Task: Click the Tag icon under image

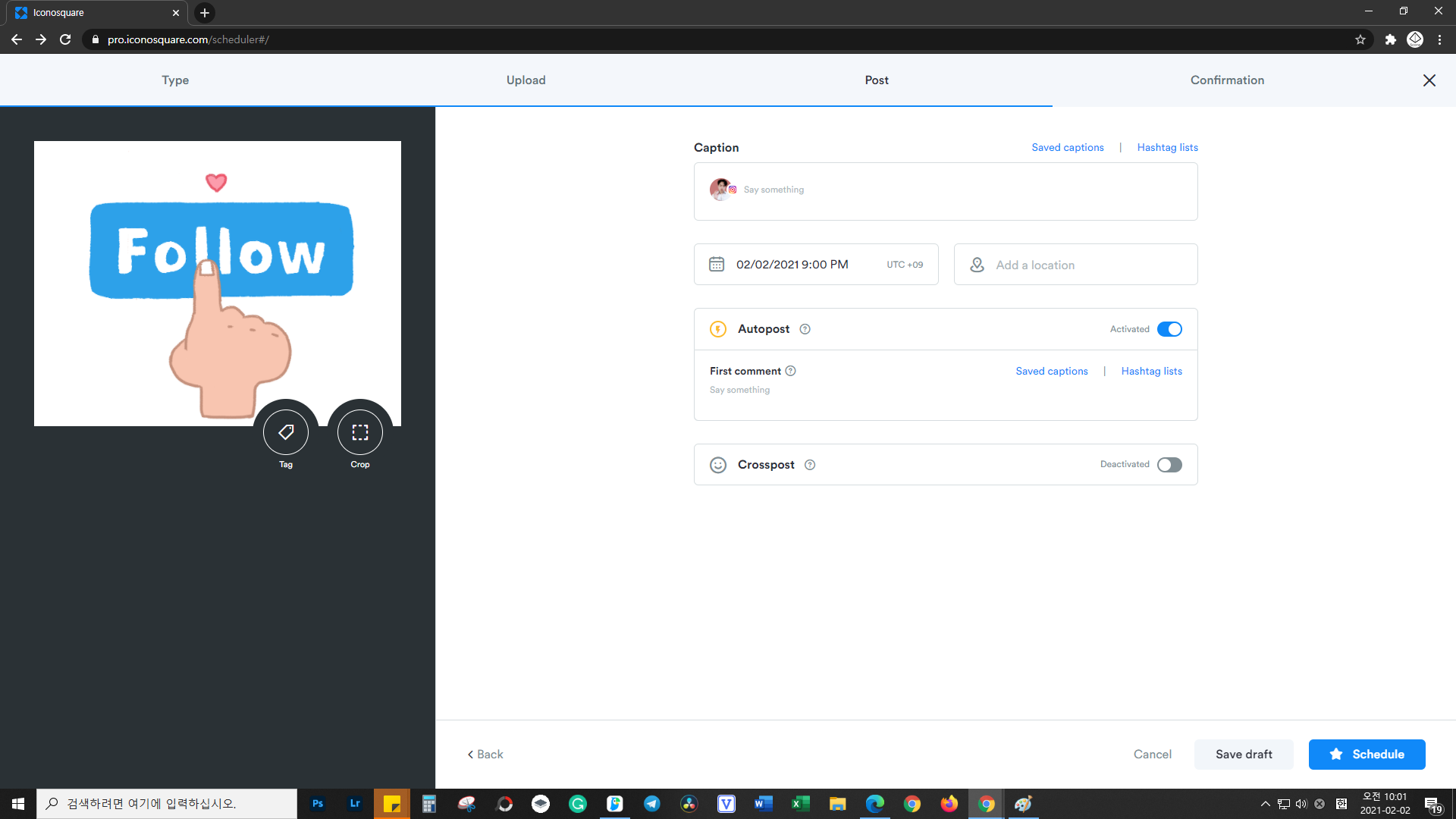Action: point(286,432)
